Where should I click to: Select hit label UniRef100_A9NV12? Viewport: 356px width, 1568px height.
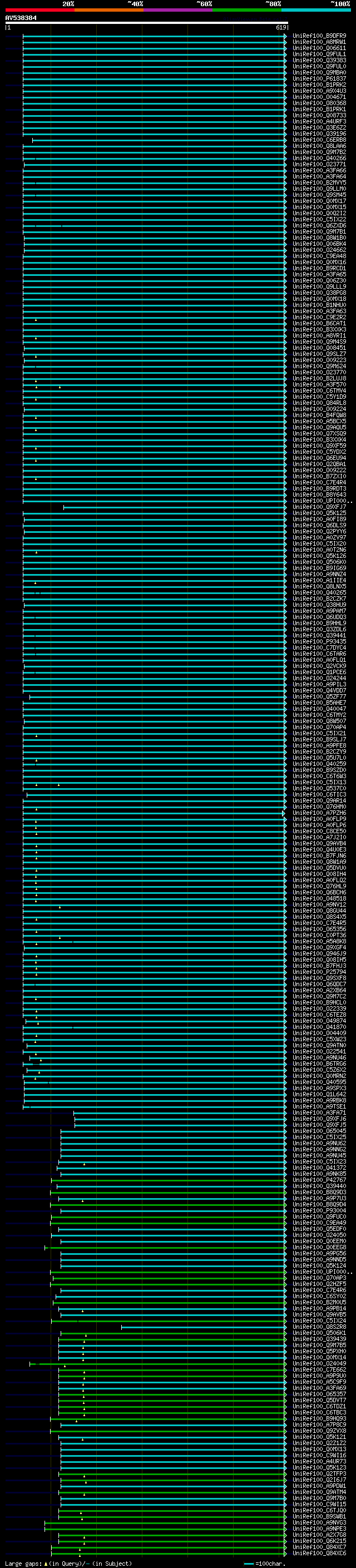coord(319,904)
